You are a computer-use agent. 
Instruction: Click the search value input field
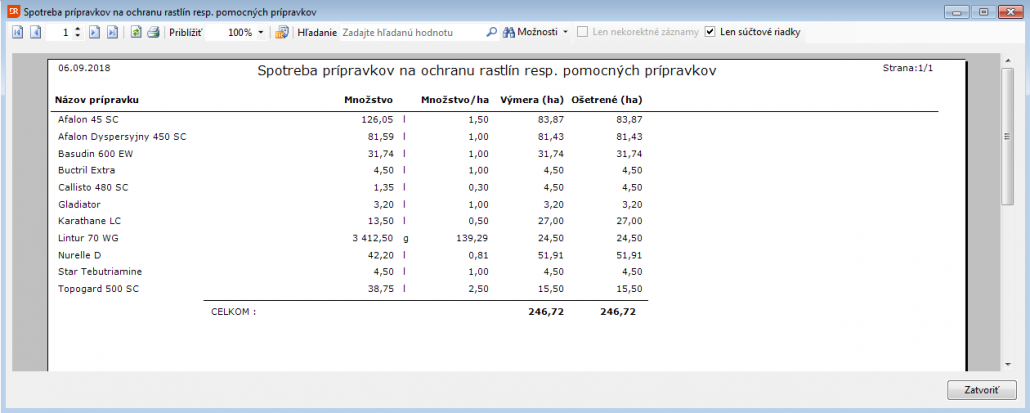point(412,32)
